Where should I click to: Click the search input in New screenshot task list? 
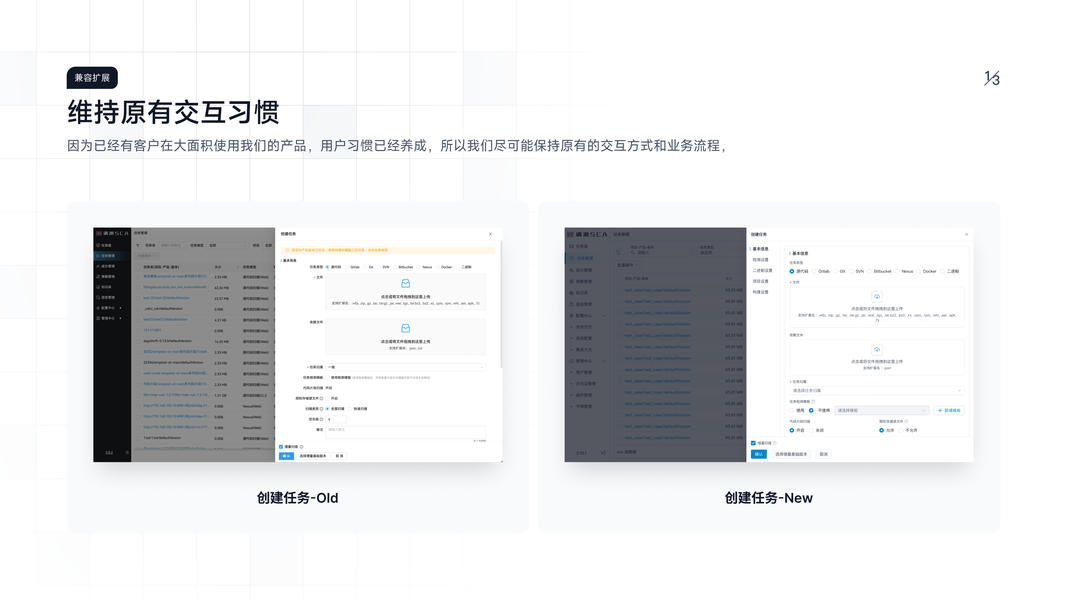661,252
